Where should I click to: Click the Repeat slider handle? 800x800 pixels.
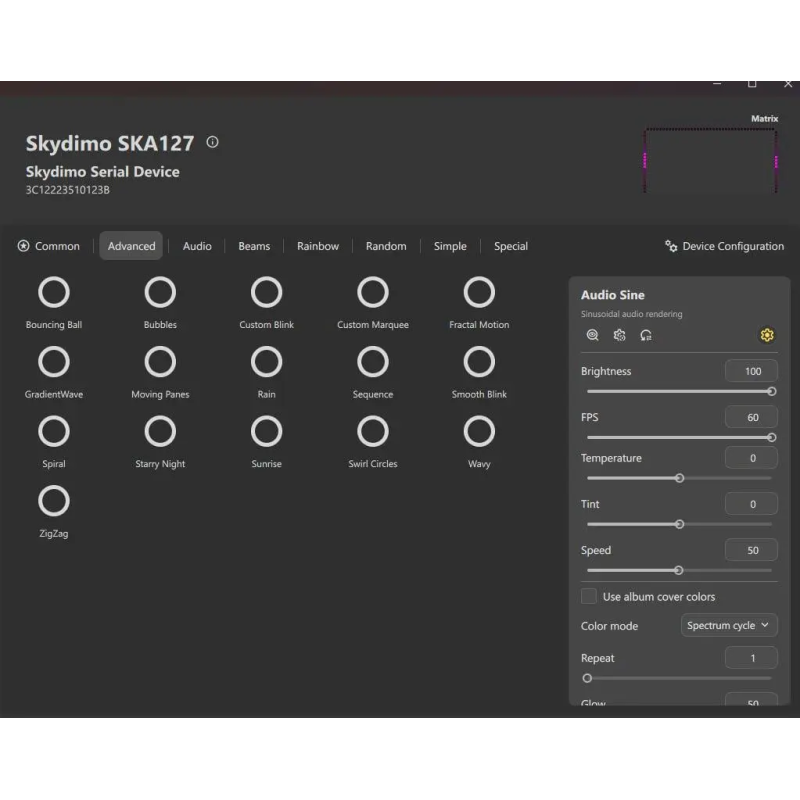pyautogui.click(x=587, y=678)
